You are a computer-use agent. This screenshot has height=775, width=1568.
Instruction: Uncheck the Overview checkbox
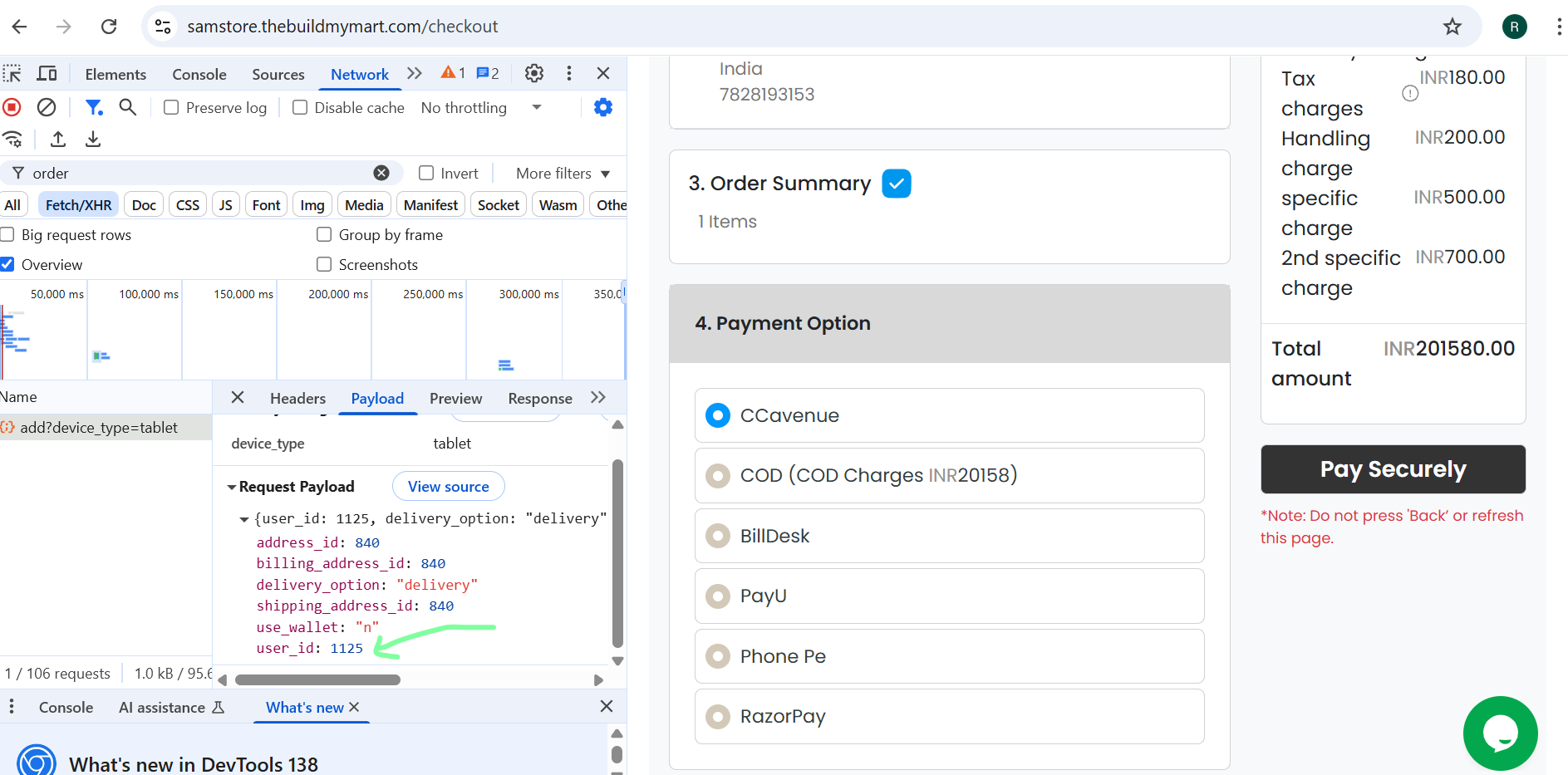pyautogui.click(x=7, y=264)
